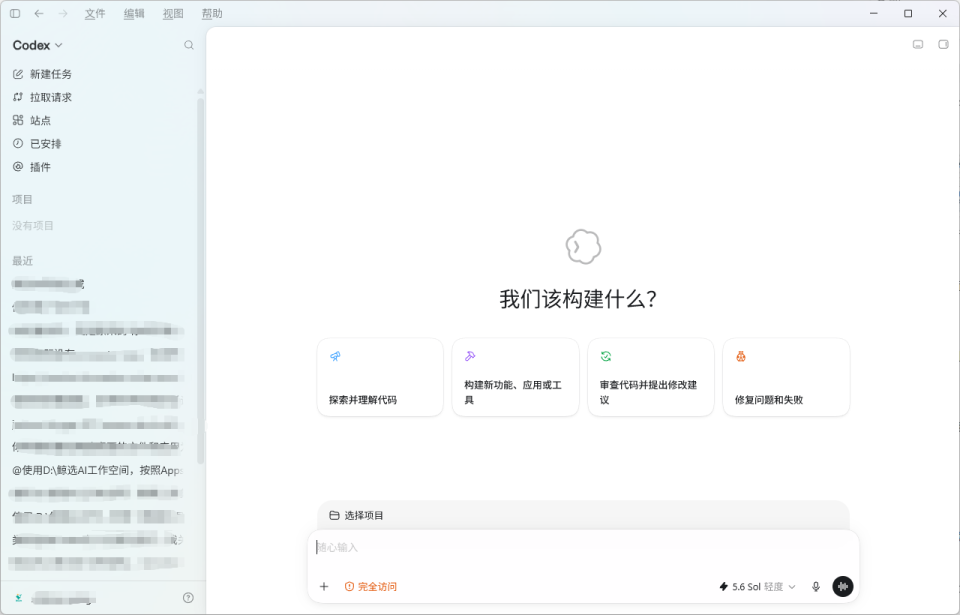Click the microphone voice input icon
This screenshot has width=960, height=615.
(816, 587)
